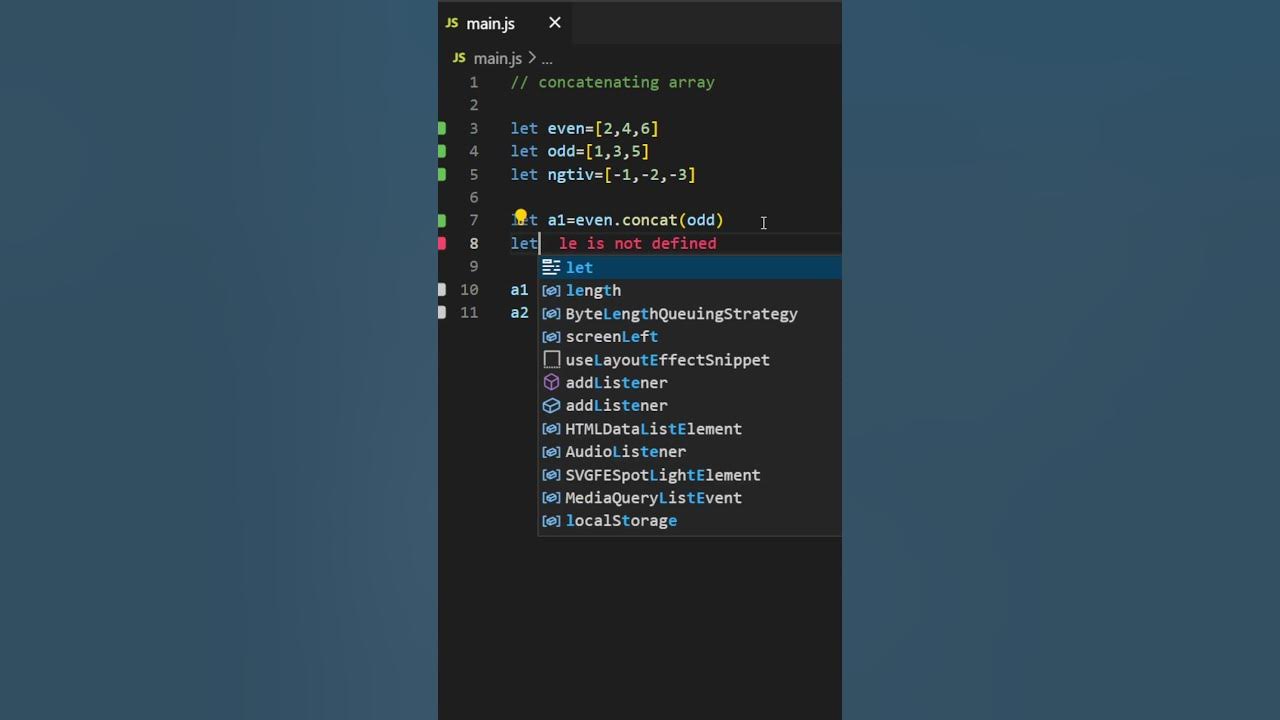Image resolution: width=1280 pixels, height=720 pixels.
Task: Click the JS file icon in main.js tab
Action: coord(452,23)
